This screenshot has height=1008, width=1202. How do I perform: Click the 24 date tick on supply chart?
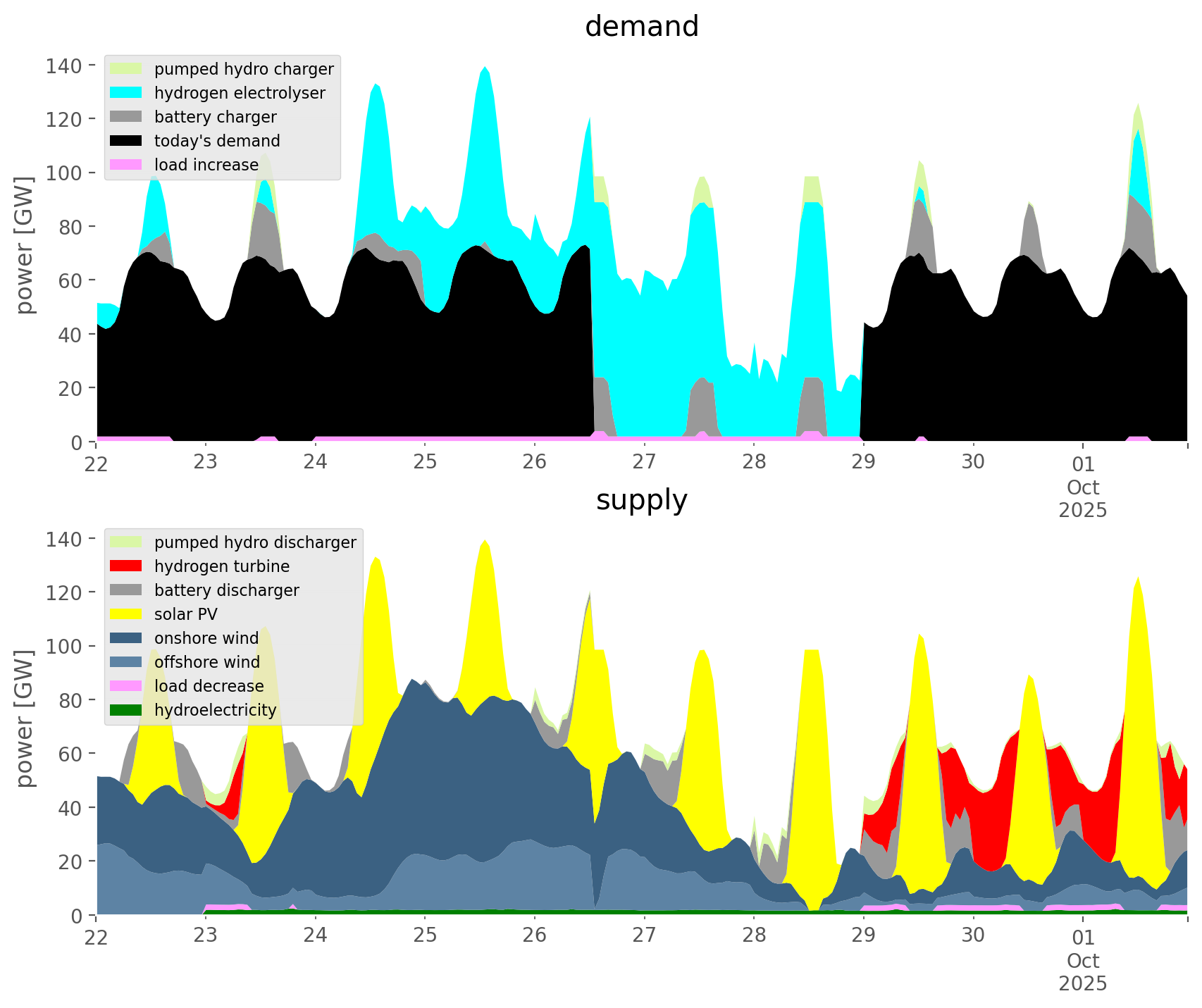[x=316, y=936]
